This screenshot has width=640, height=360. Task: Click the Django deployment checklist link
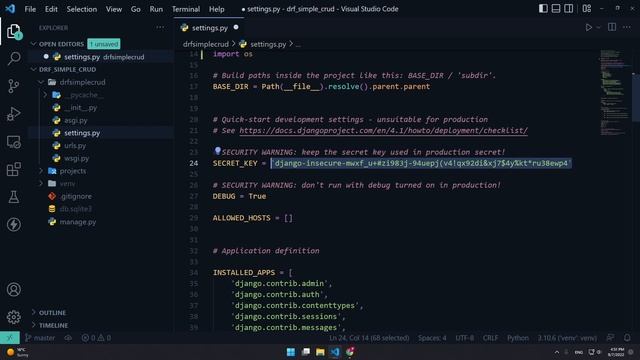tap(383, 131)
